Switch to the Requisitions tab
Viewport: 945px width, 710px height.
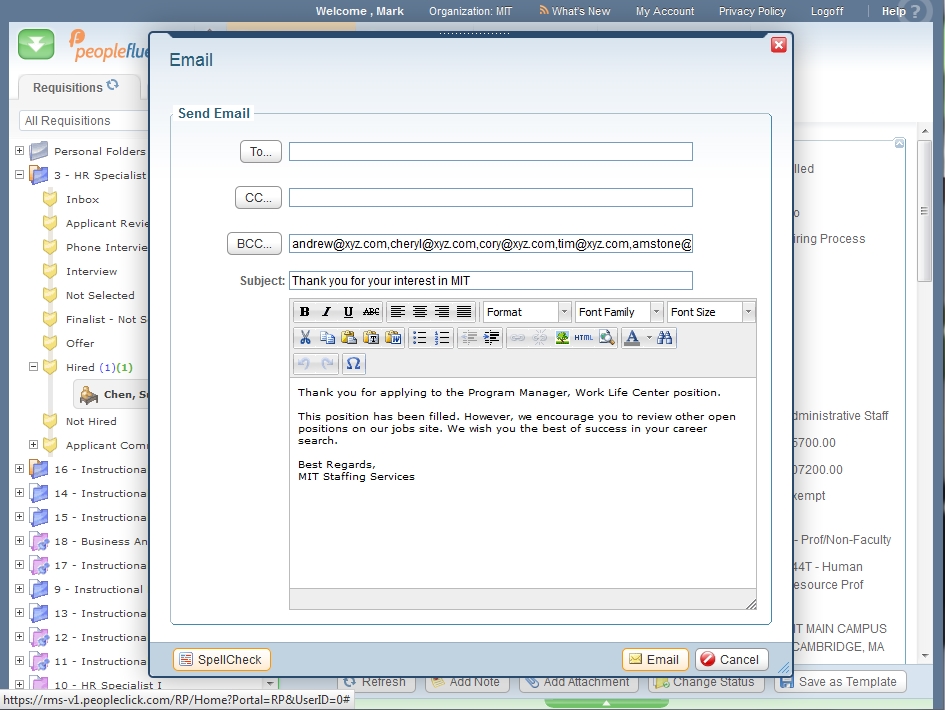[x=76, y=87]
